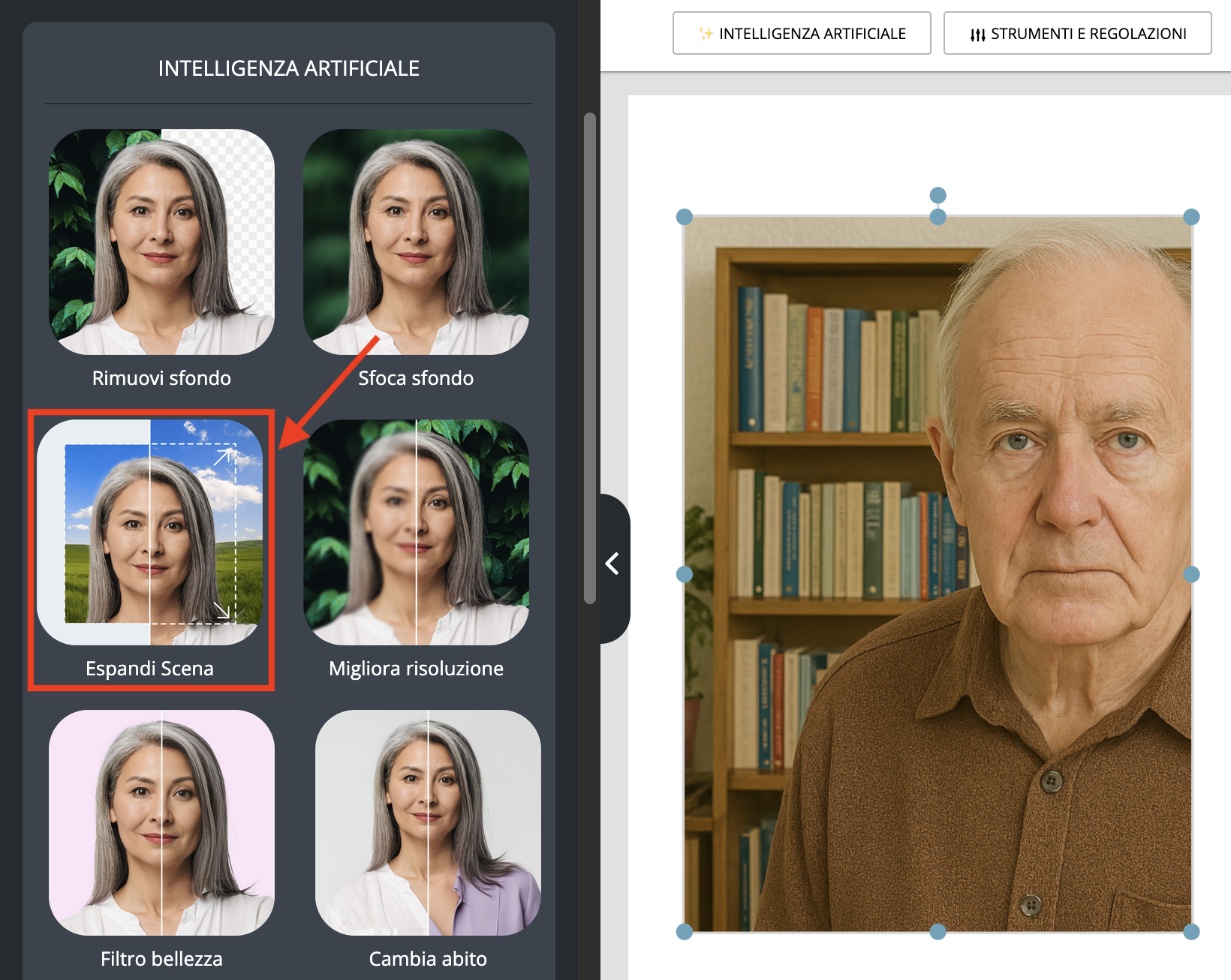This screenshot has height=980, width=1231.
Task: Open the INTELLIGENZA ARTIFICIALE tab
Action: [802, 34]
